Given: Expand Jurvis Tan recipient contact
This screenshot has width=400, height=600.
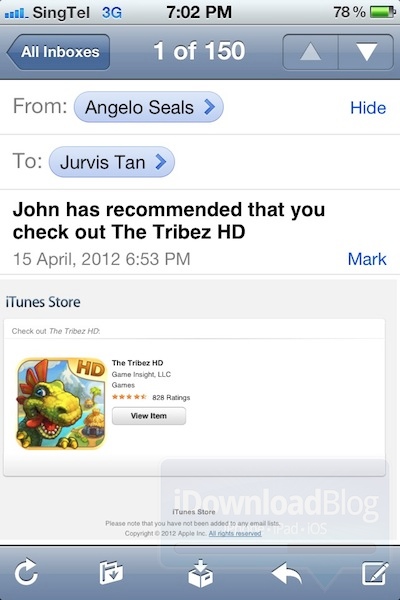Looking at the screenshot, I should coord(112,162).
